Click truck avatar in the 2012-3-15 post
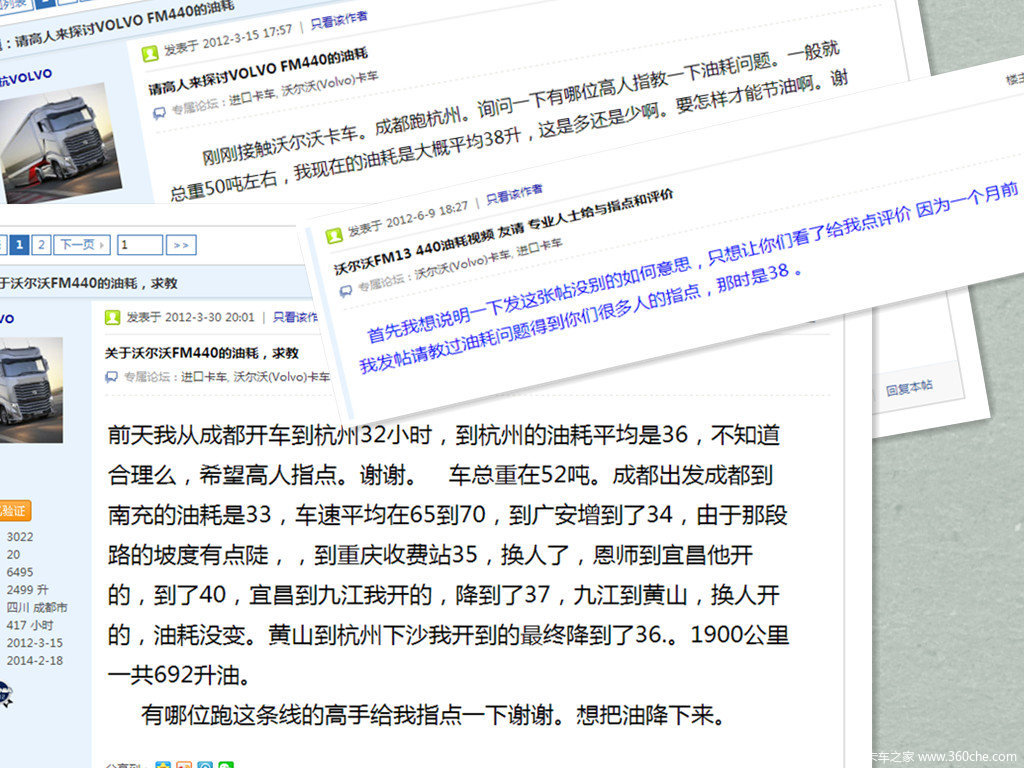The width and height of the screenshot is (1024, 768). tap(60, 142)
